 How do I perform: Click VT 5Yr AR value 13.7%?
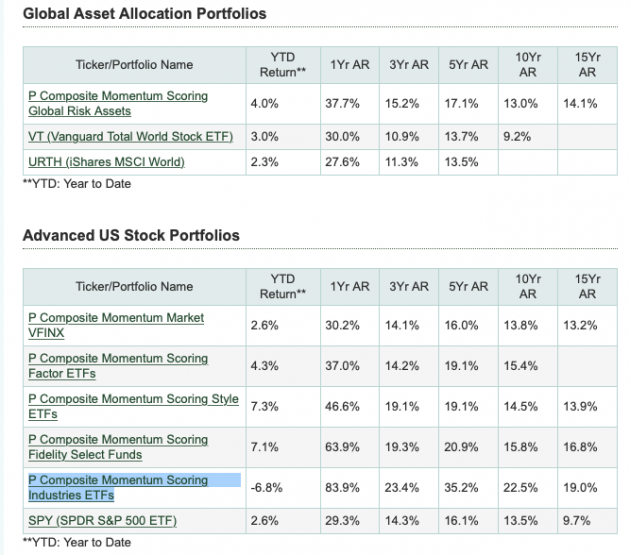(x=461, y=137)
